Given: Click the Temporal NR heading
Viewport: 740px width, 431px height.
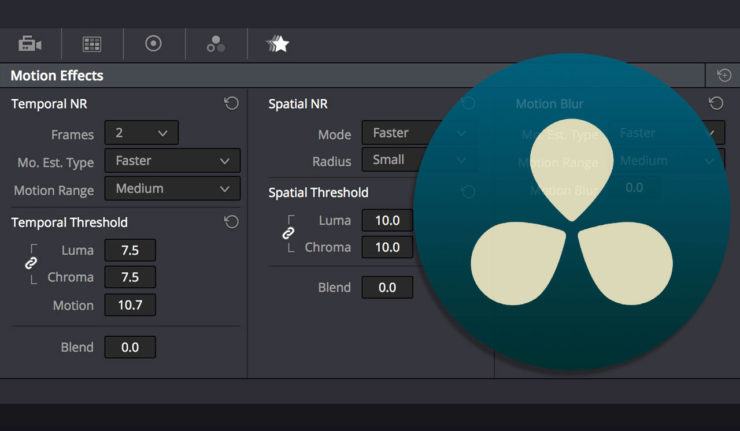Looking at the screenshot, I should pyautogui.click(x=49, y=104).
